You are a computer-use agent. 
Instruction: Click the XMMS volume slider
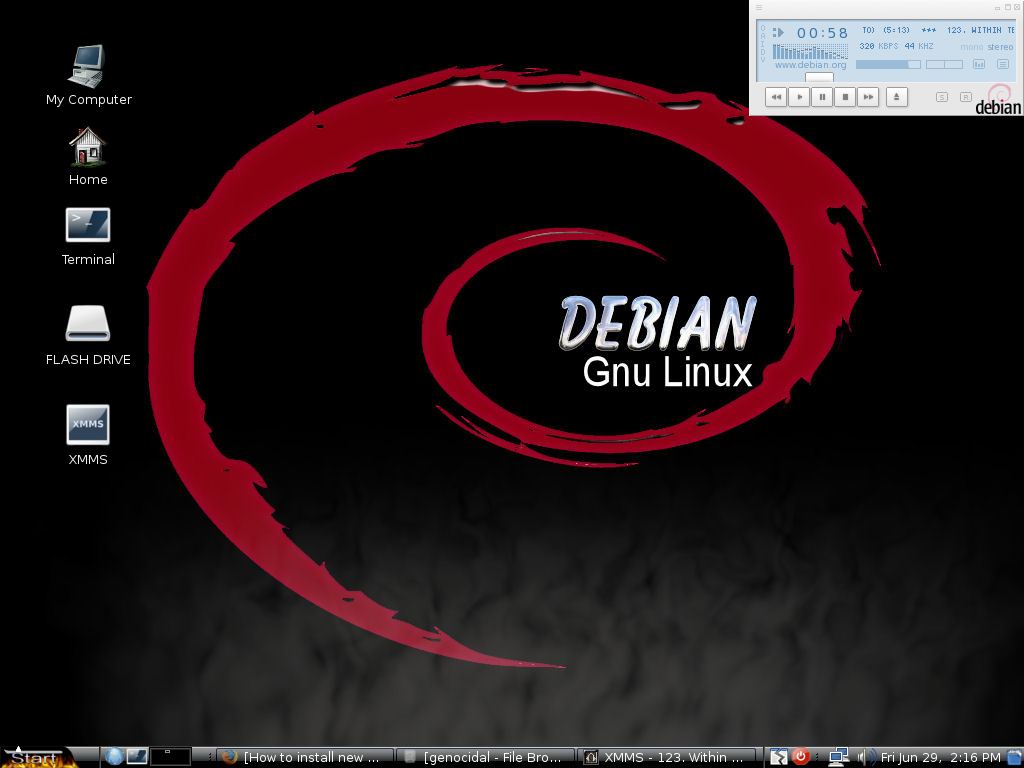click(888, 64)
